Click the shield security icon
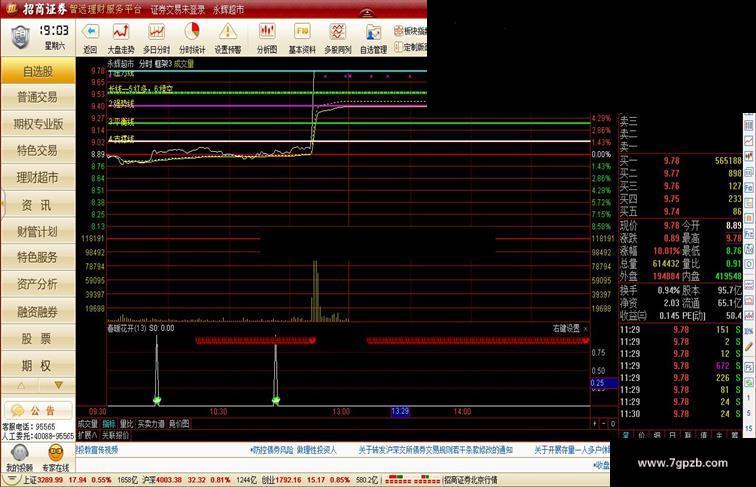This screenshot has width=756, height=487. (x=20, y=37)
